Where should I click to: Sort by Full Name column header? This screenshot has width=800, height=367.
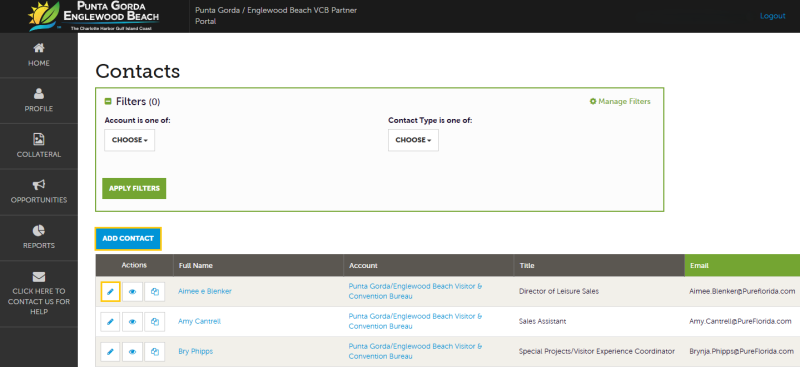(258, 265)
